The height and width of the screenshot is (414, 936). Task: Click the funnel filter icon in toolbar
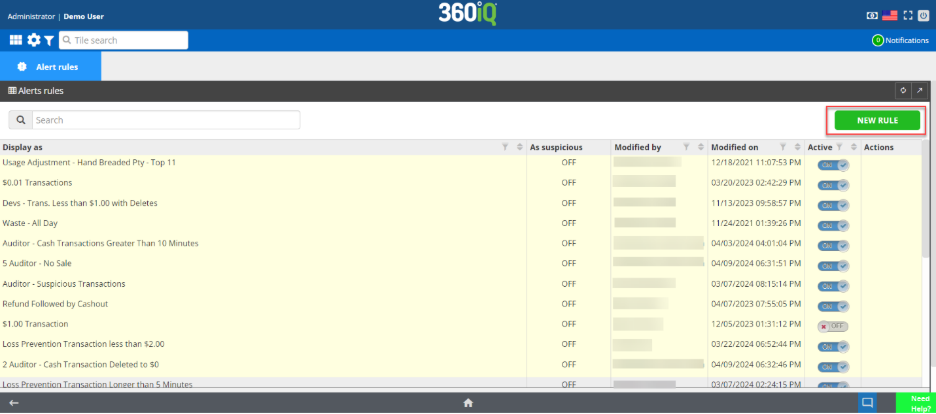pyautogui.click(x=48, y=40)
